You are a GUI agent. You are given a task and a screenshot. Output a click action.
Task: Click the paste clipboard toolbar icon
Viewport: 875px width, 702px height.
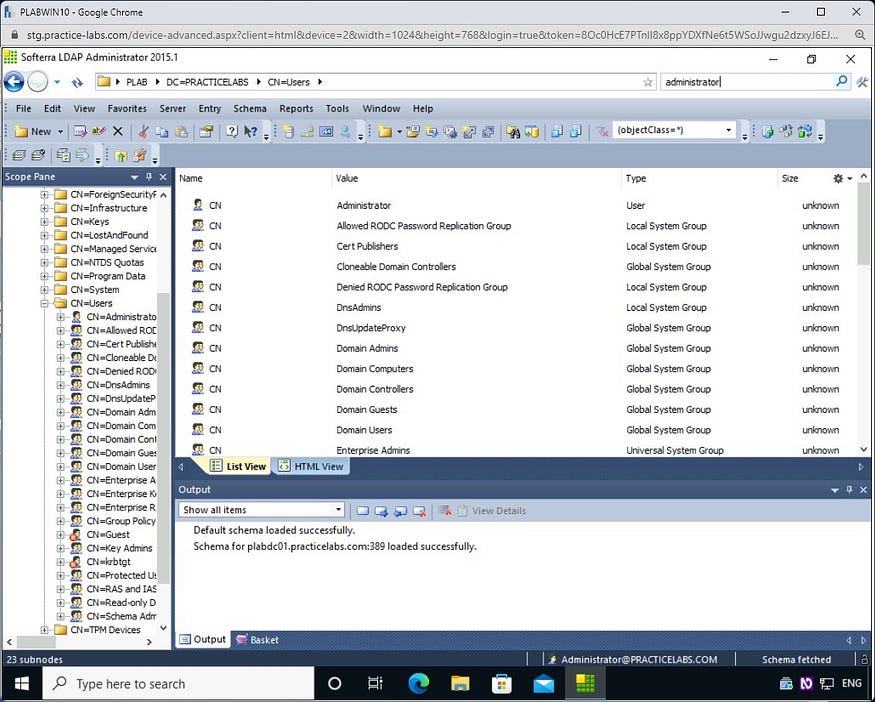tap(181, 131)
